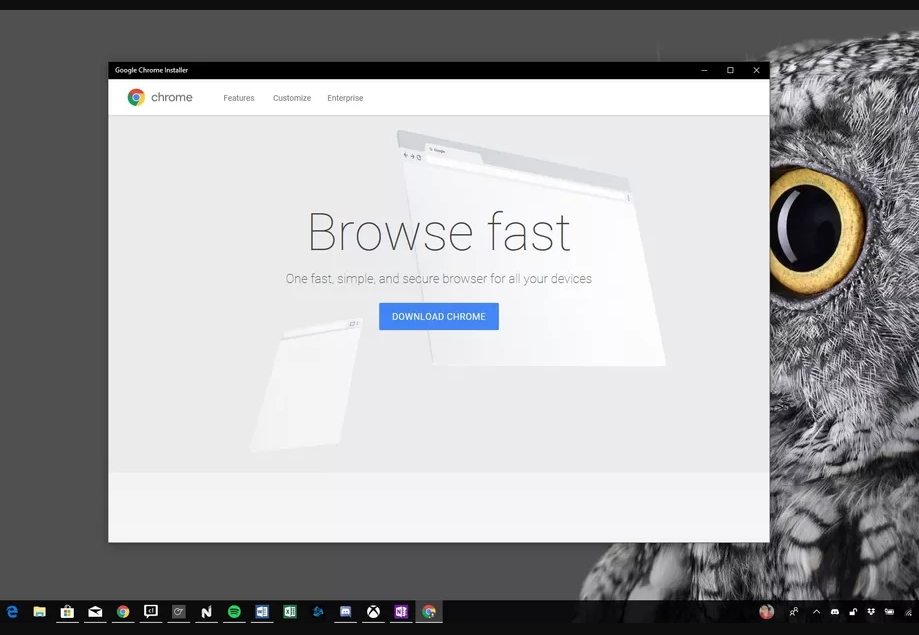Open the blue network app icon in taskbar

[x=318, y=612]
